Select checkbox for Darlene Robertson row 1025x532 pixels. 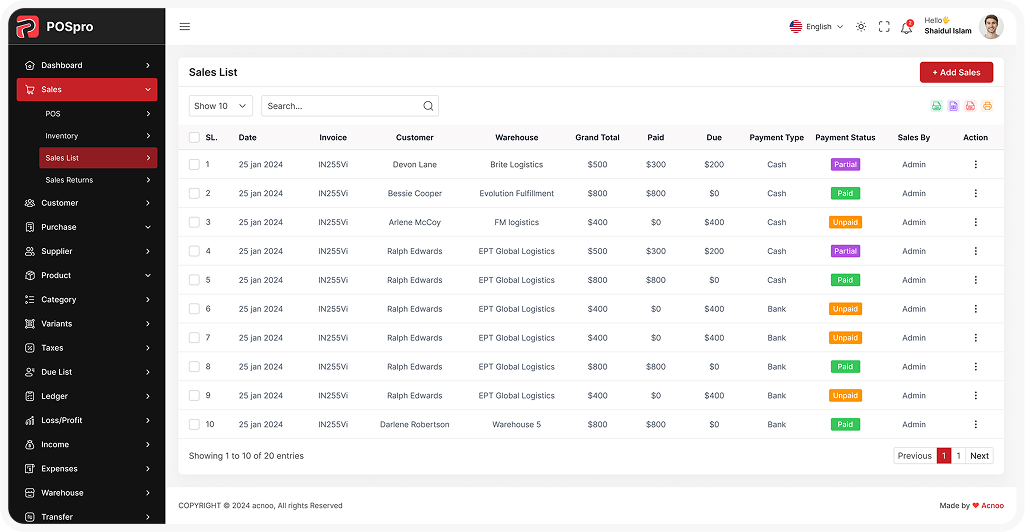[194, 425]
